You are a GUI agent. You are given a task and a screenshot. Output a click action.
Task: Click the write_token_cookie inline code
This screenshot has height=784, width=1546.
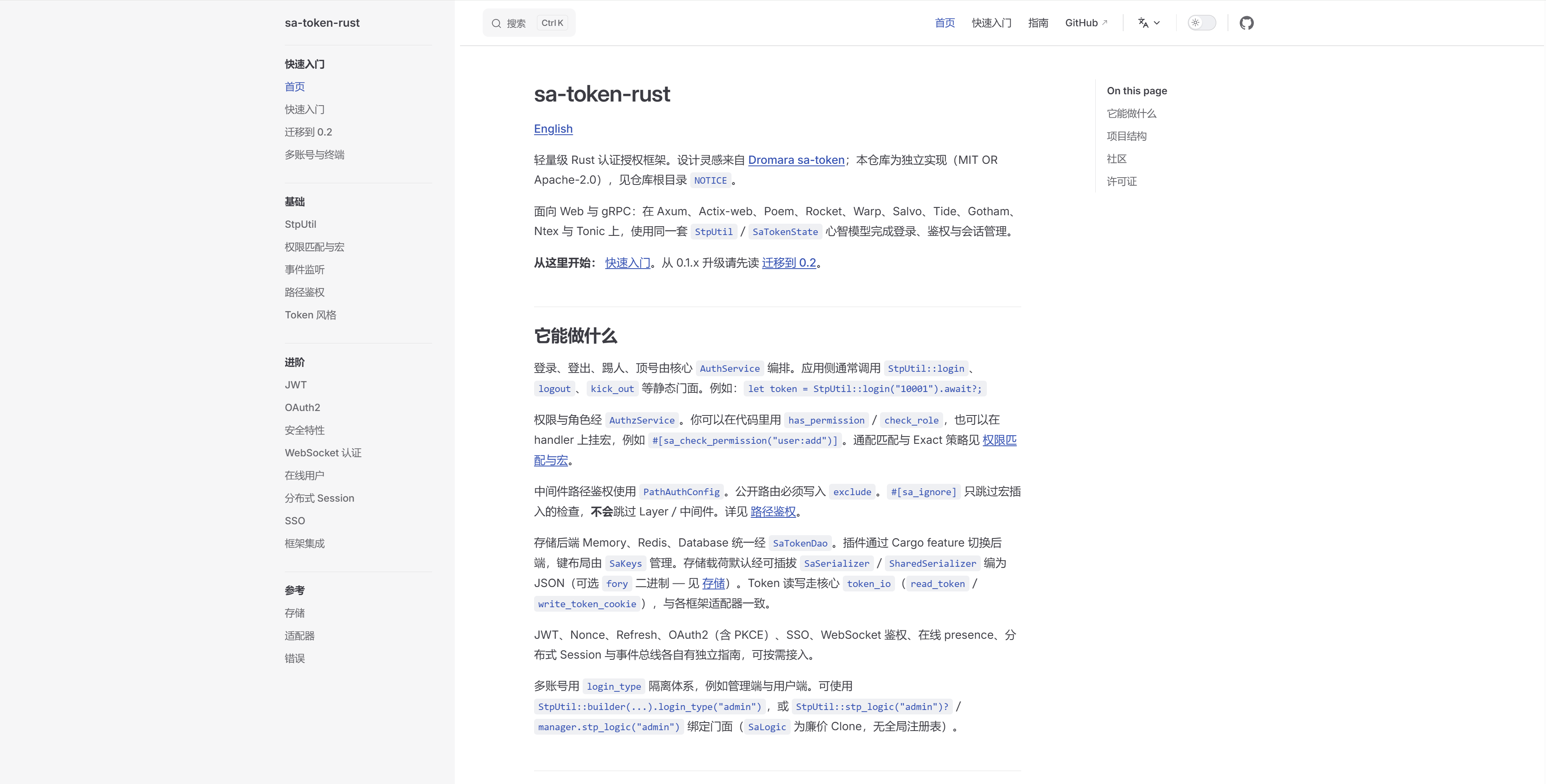pyautogui.click(x=587, y=604)
